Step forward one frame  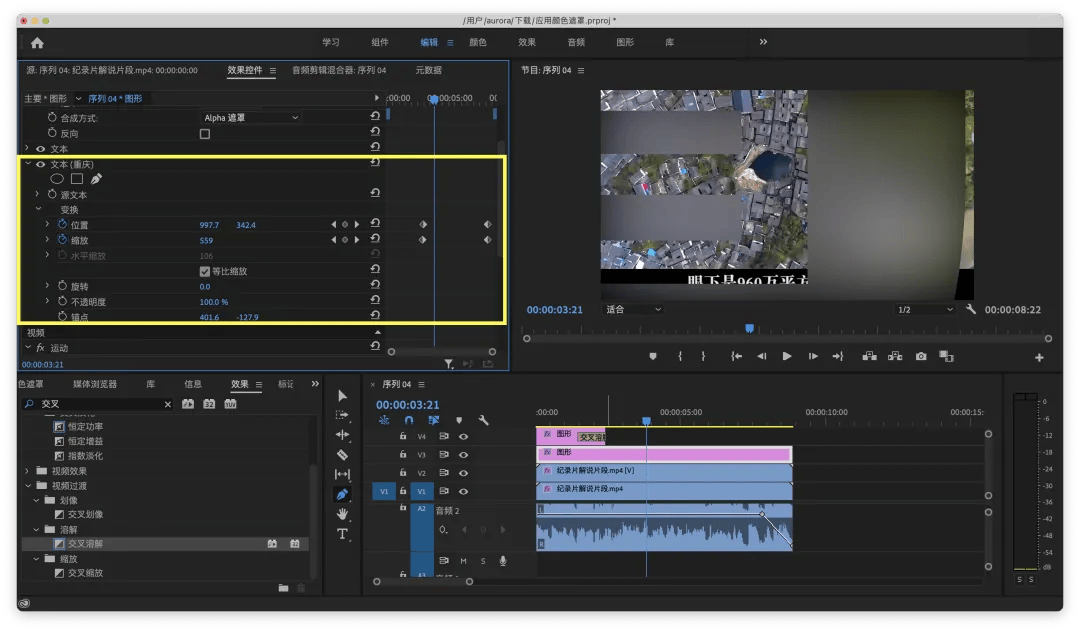point(813,356)
